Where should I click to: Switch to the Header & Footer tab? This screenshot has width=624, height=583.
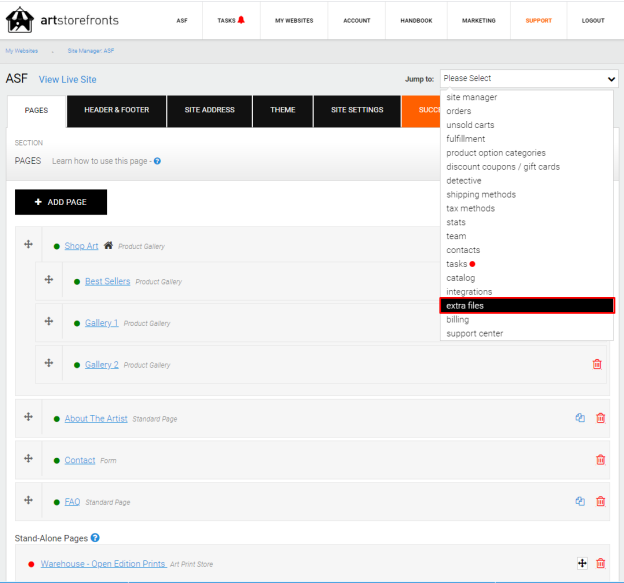click(117, 110)
